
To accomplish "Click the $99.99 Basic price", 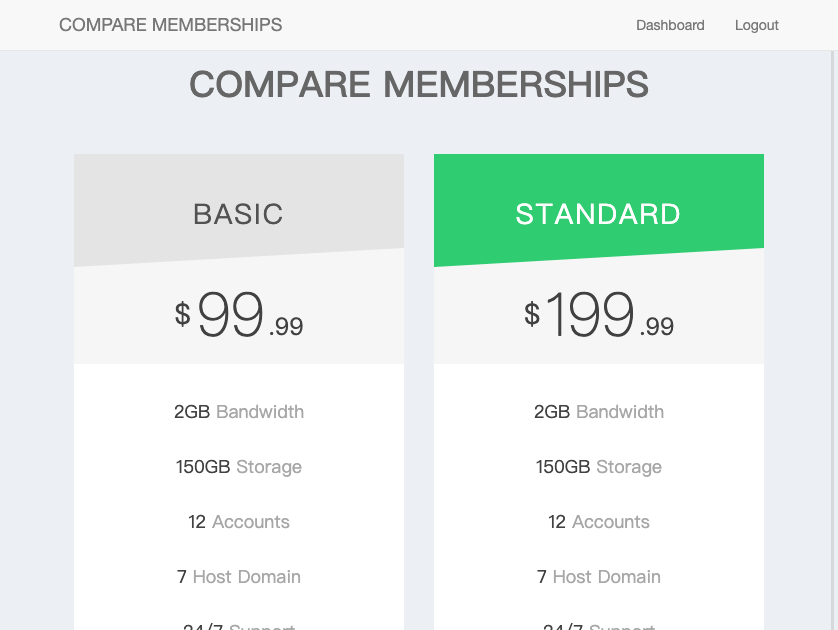I will pos(239,315).
